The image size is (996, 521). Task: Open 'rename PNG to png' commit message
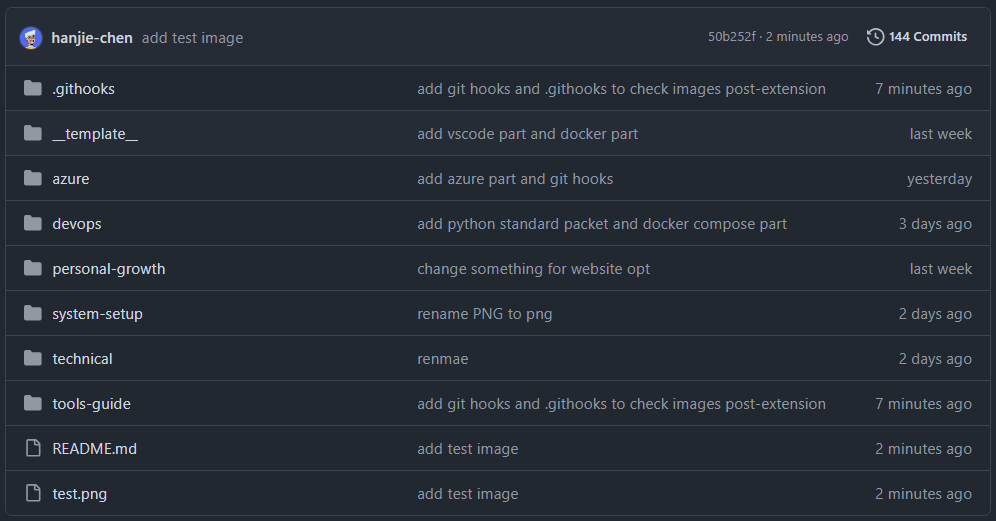tap(485, 314)
